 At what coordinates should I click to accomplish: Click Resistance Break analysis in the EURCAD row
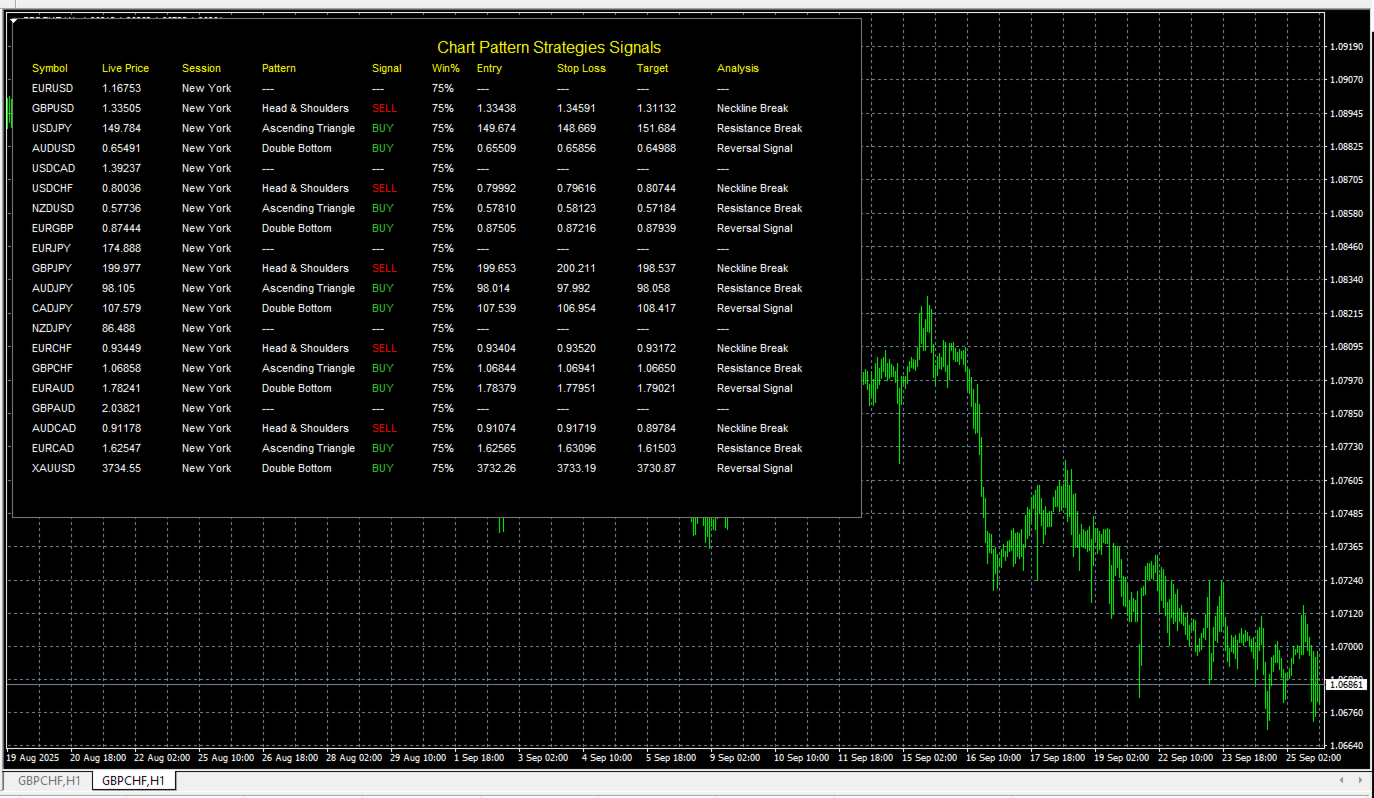coord(760,448)
